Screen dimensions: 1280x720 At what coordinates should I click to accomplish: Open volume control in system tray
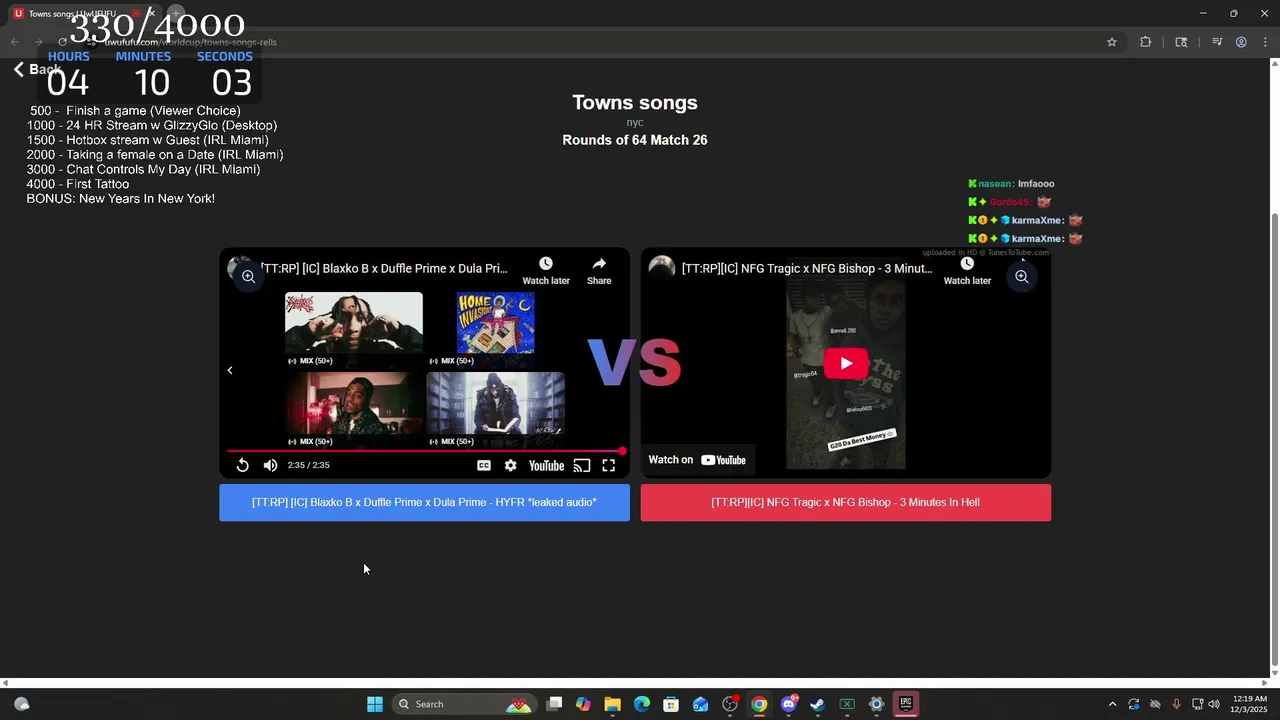[x=1214, y=704]
